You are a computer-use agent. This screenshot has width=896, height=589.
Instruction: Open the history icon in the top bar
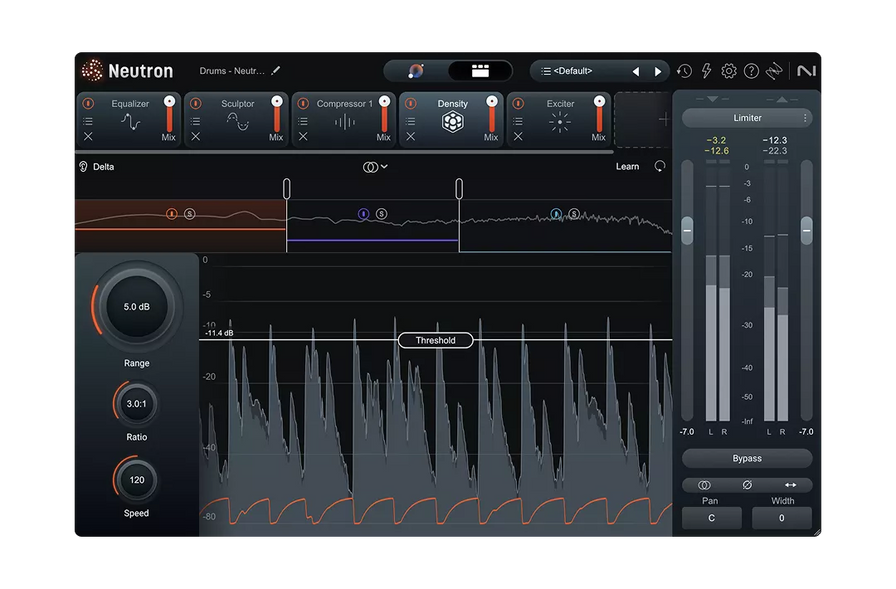684,71
